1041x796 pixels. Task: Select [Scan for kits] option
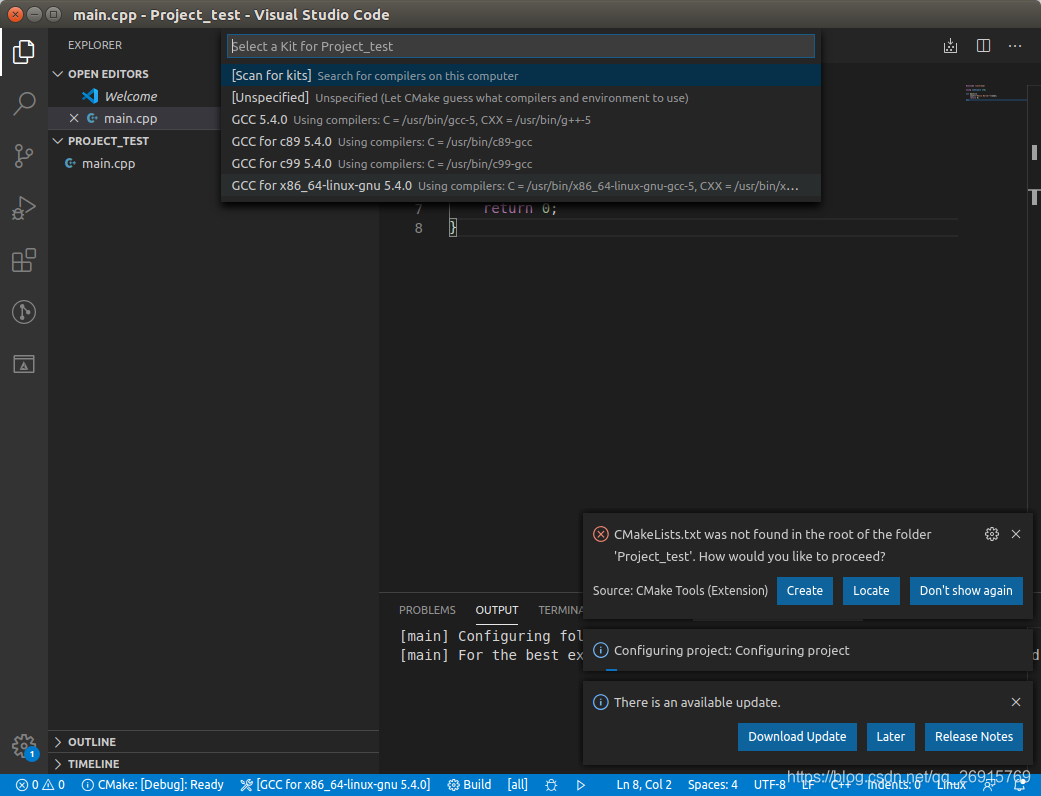520,75
